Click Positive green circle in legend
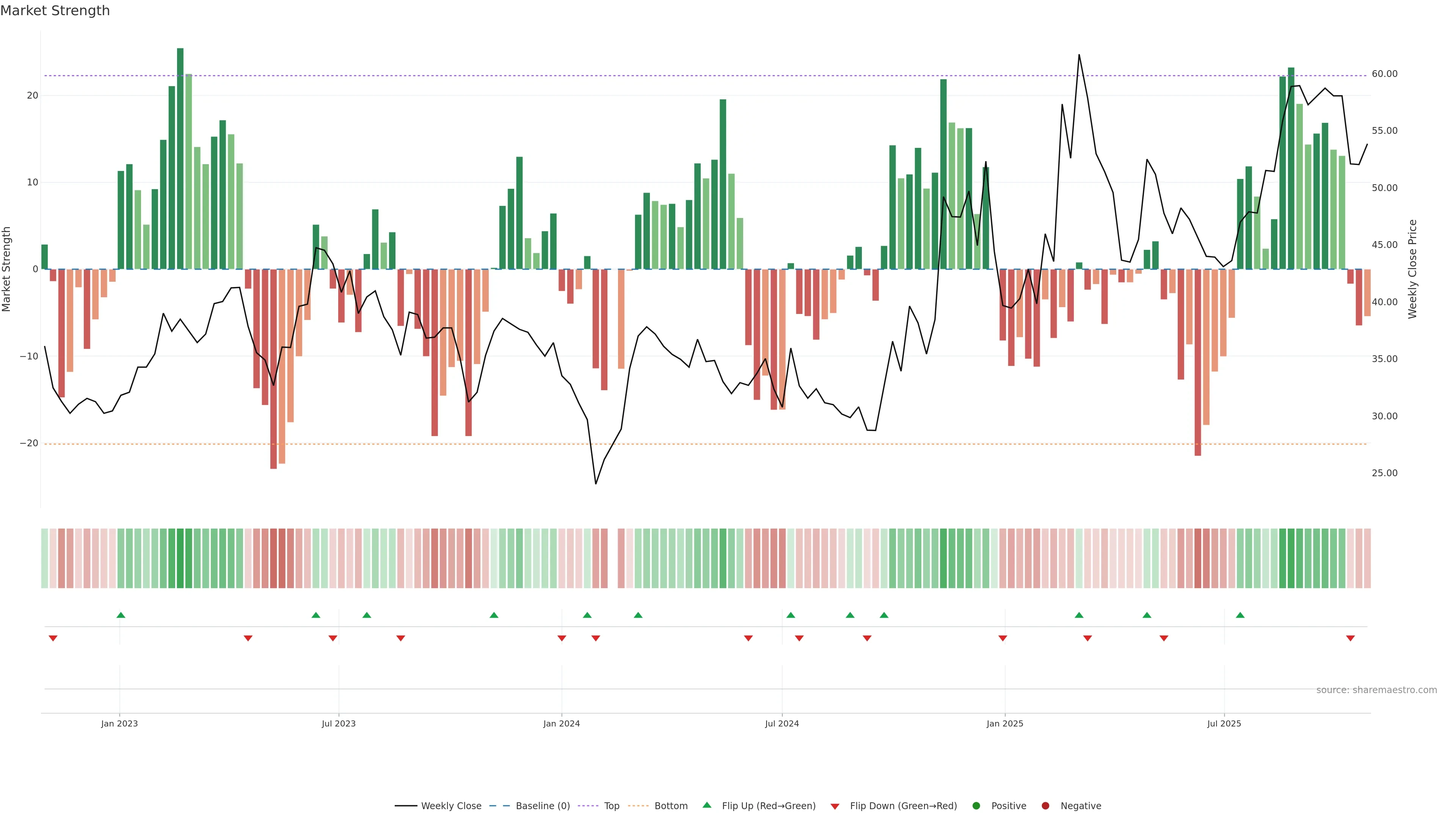The image size is (1456, 819). (976, 806)
